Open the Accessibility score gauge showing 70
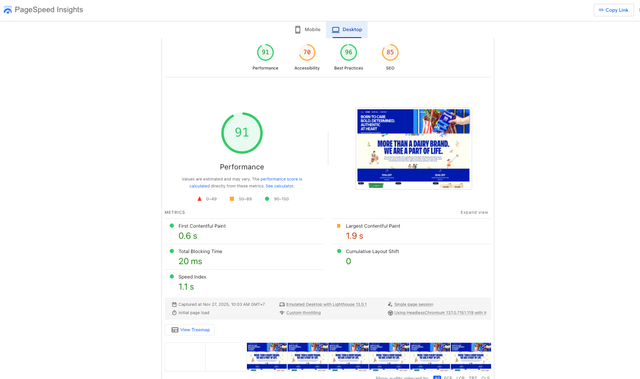 [x=307, y=52]
